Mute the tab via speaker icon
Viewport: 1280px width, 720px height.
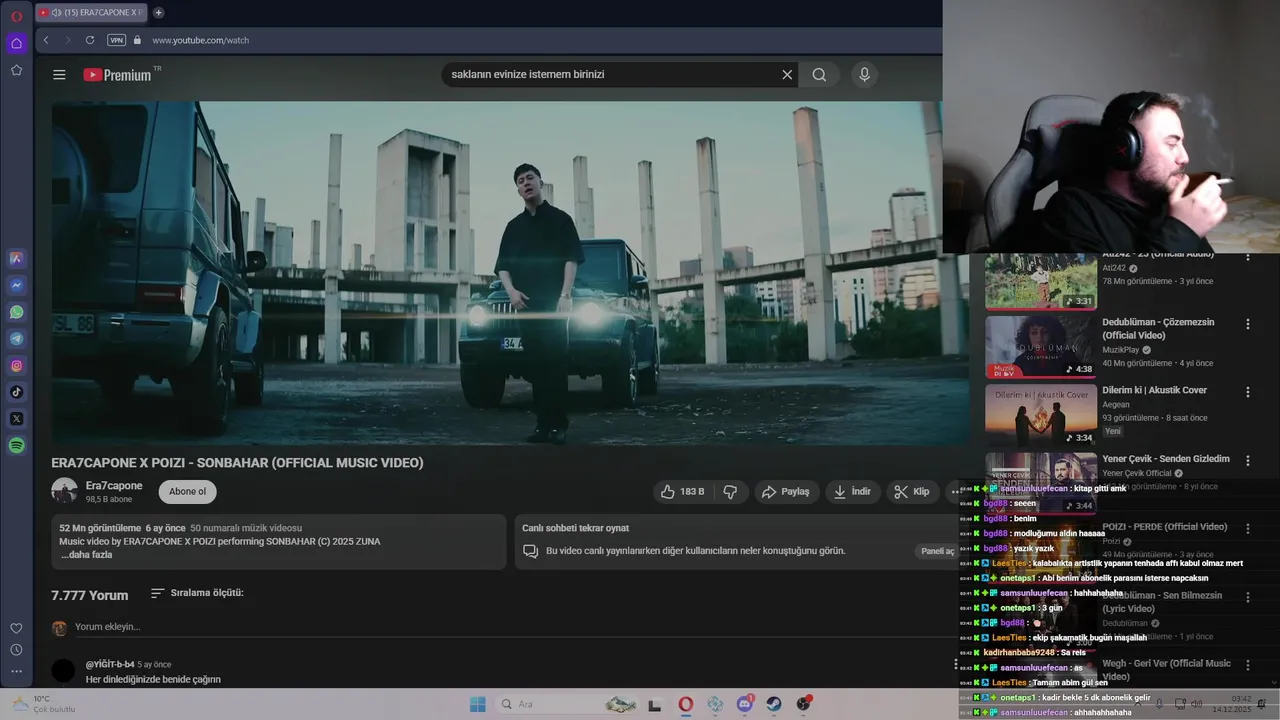[56, 13]
